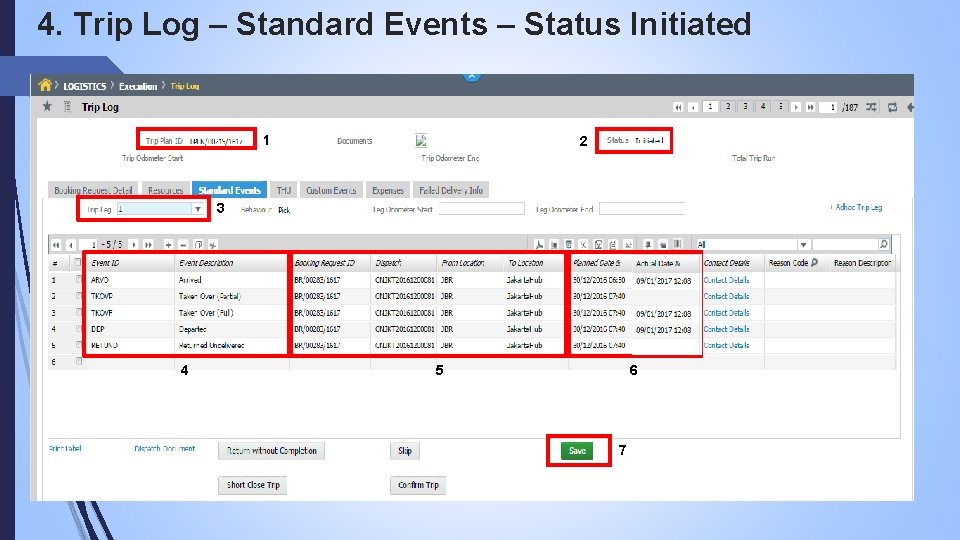Go to last record in top pager

tap(811, 107)
